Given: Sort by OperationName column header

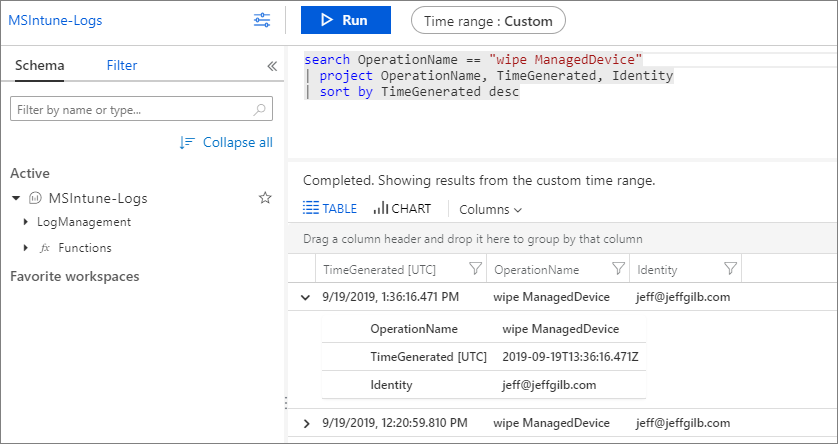Looking at the screenshot, I should pos(537,270).
